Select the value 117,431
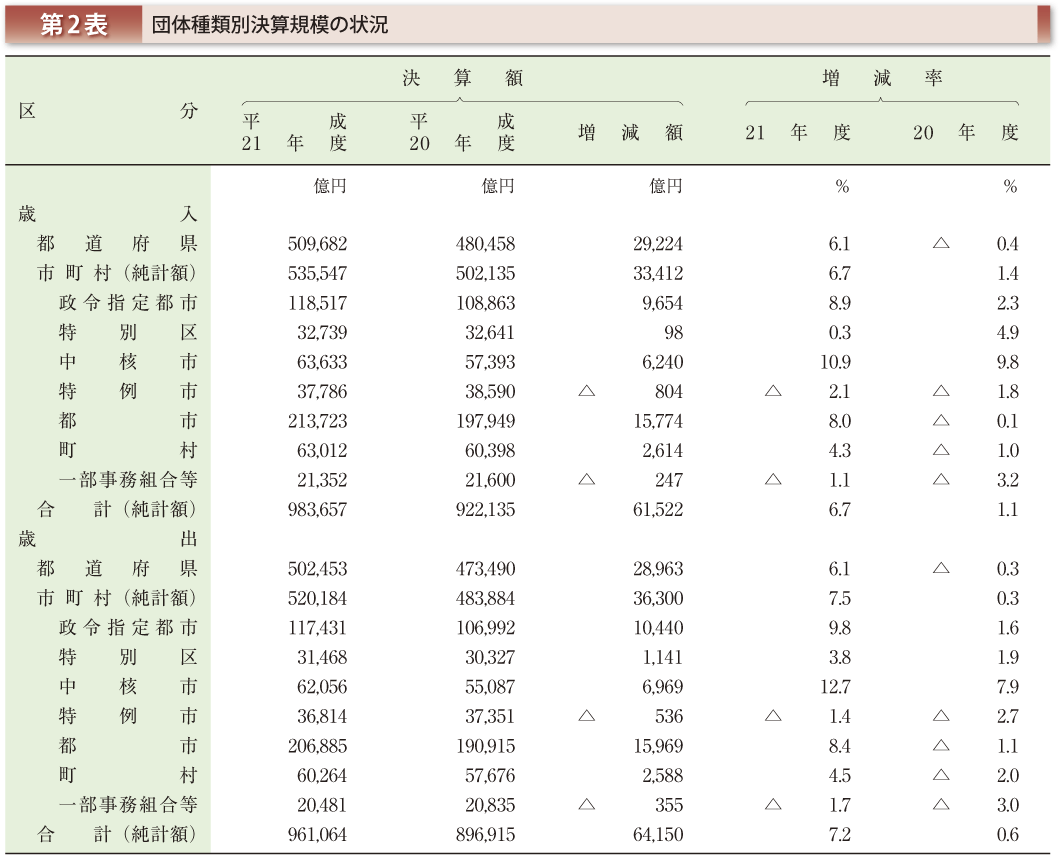The image size is (1059, 855). (317, 628)
